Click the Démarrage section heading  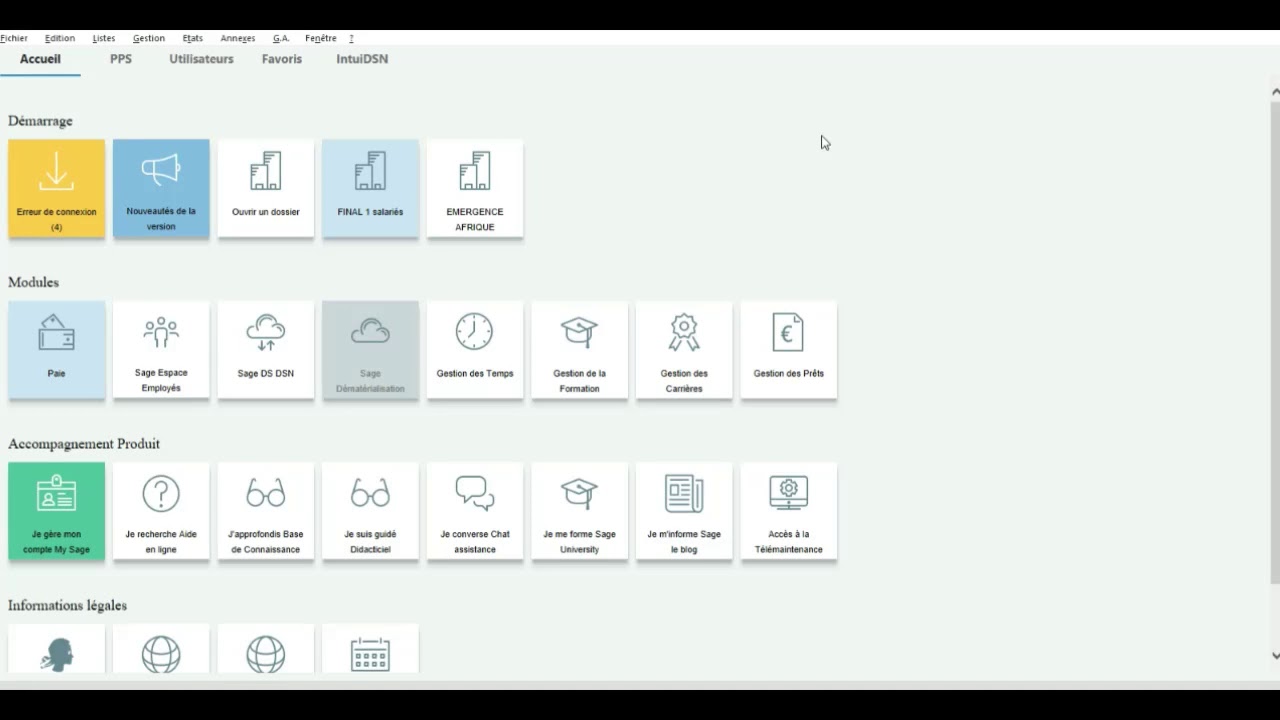coord(40,121)
